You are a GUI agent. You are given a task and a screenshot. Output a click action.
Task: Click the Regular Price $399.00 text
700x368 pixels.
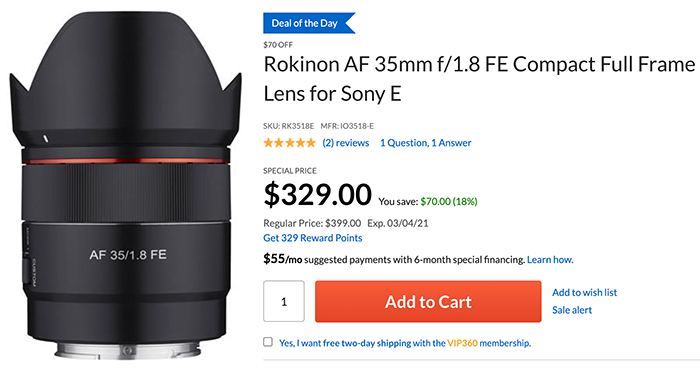(x=312, y=223)
